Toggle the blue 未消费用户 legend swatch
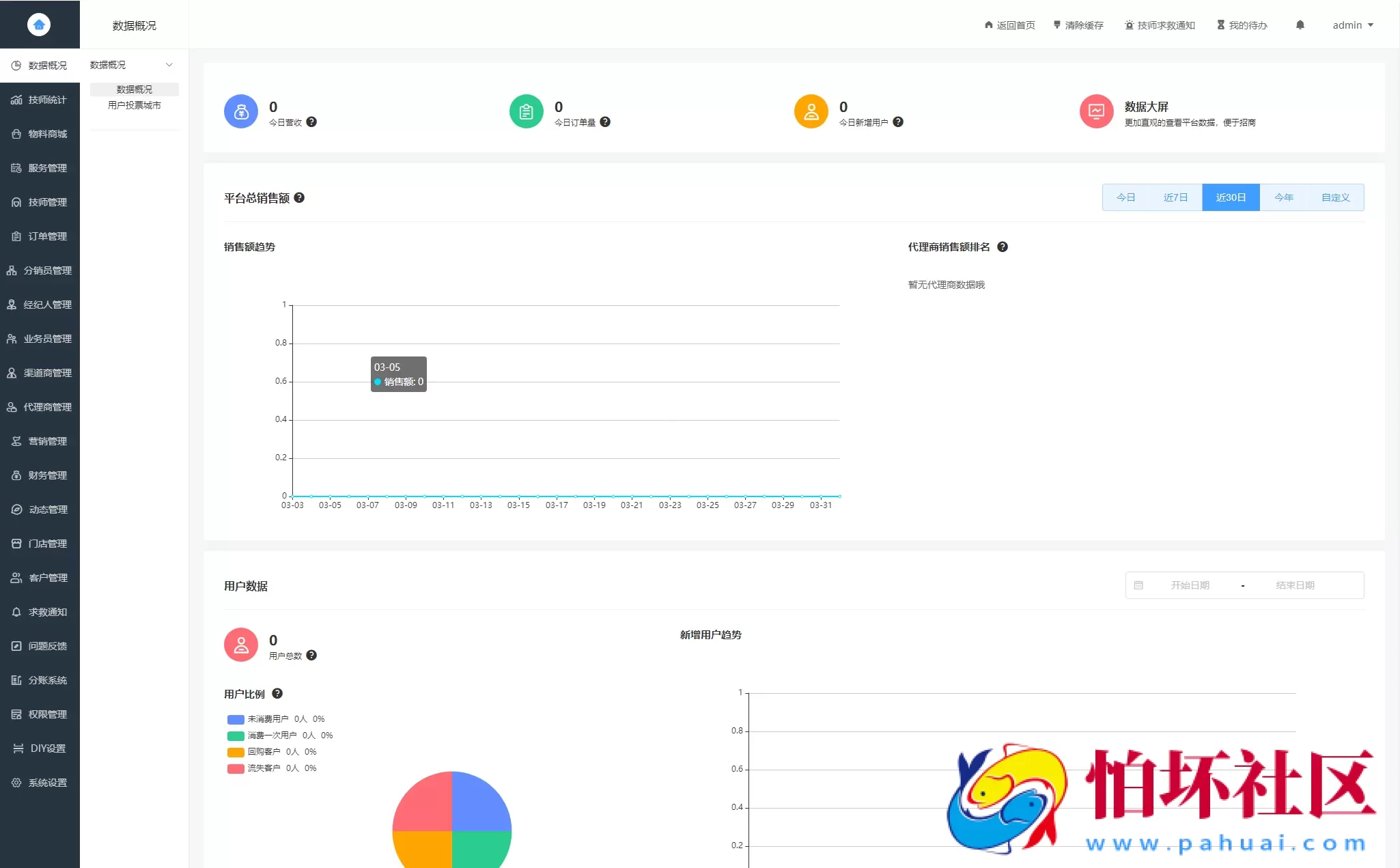Viewport: 1400px width, 868px height. 236,719
